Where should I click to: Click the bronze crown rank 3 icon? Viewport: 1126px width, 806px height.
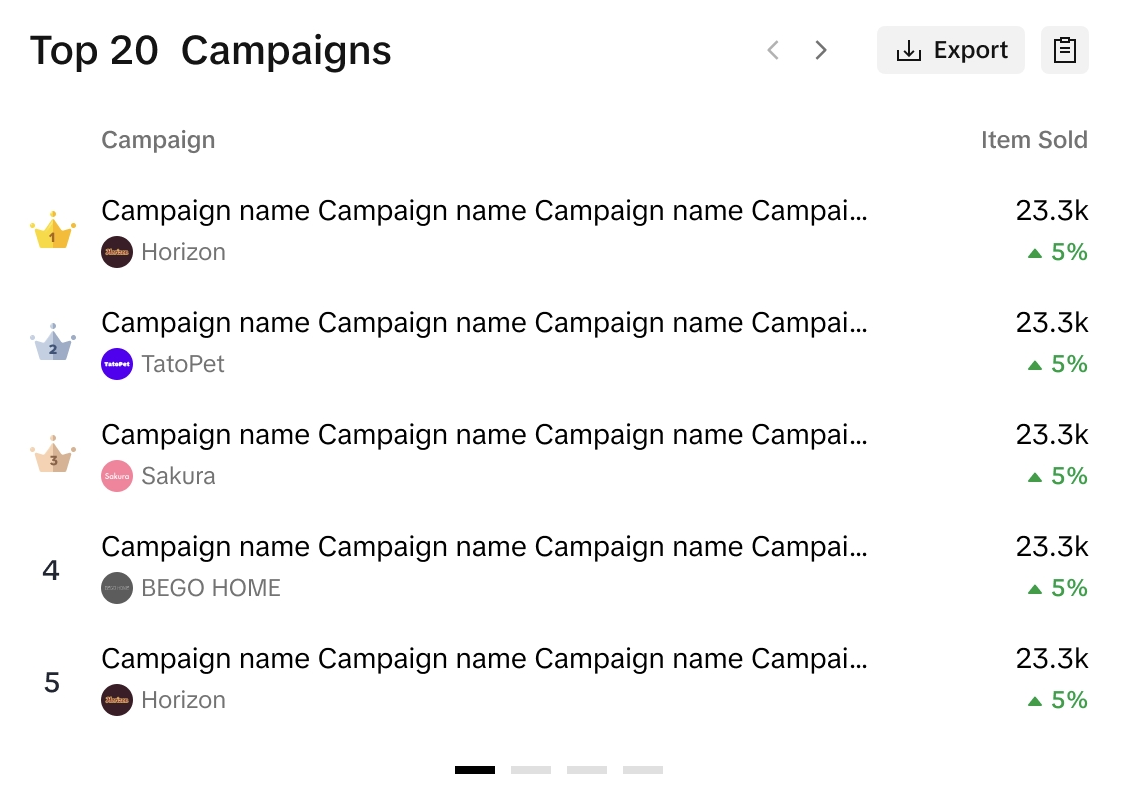53,456
